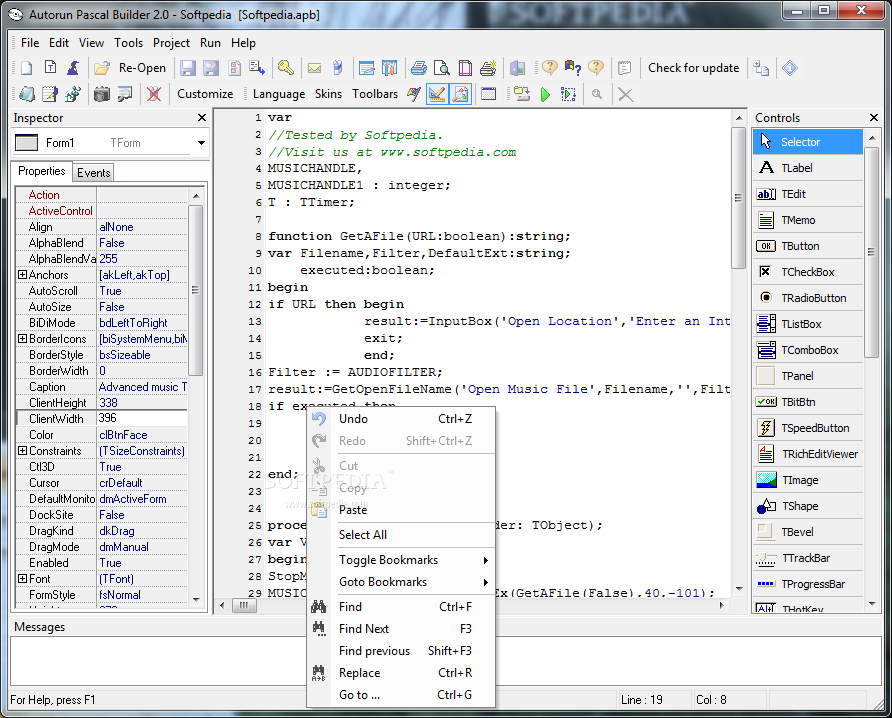Switch to the Events tab

point(94,172)
